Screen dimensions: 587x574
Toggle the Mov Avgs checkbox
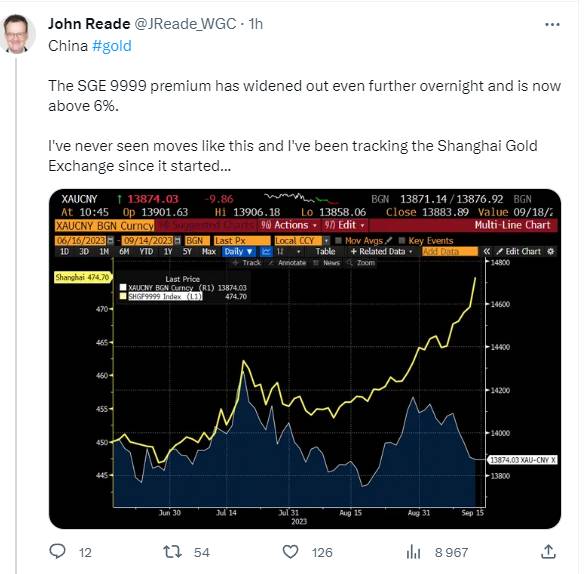click(338, 240)
